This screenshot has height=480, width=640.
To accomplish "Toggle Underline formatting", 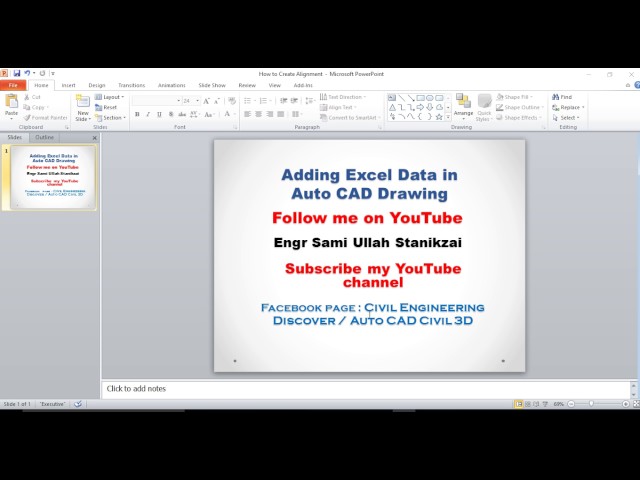I will point(159,114).
